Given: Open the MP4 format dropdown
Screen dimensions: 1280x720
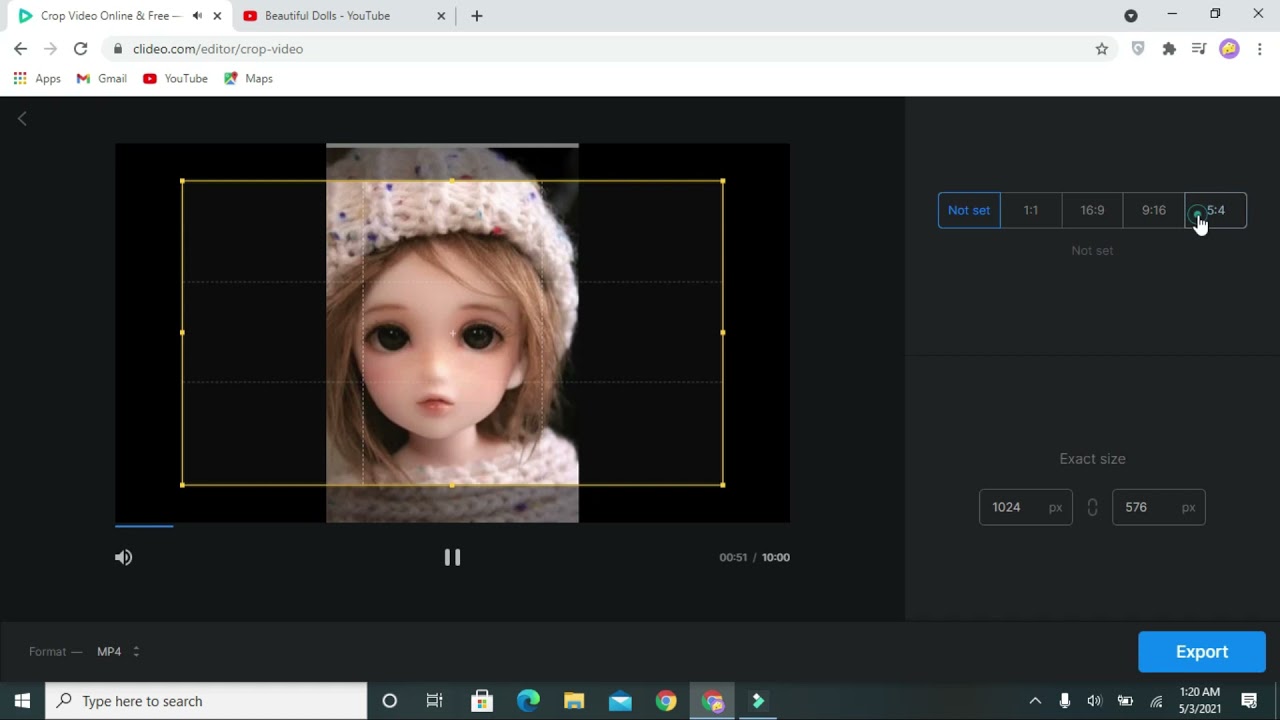Looking at the screenshot, I should click(118, 651).
